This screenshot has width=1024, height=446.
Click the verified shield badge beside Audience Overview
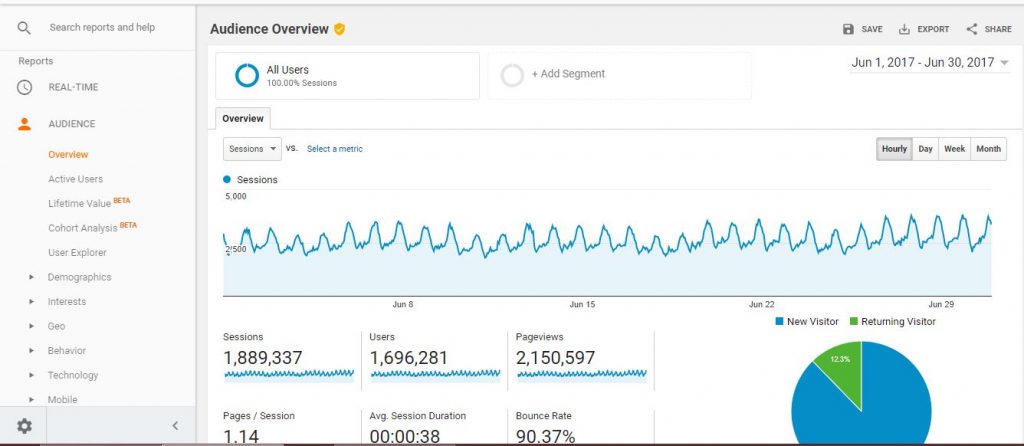pos(340,29)
